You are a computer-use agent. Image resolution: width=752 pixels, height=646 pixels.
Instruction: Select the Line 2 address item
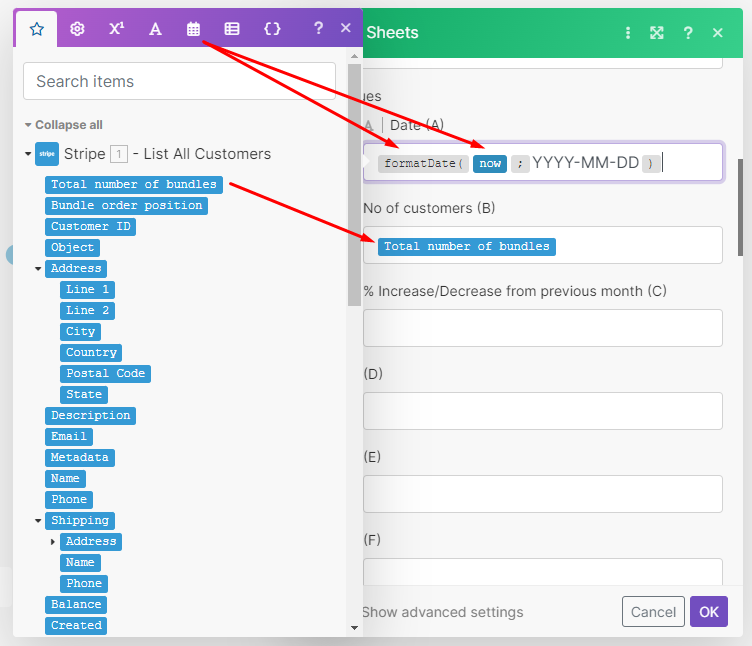coord(87,310)
